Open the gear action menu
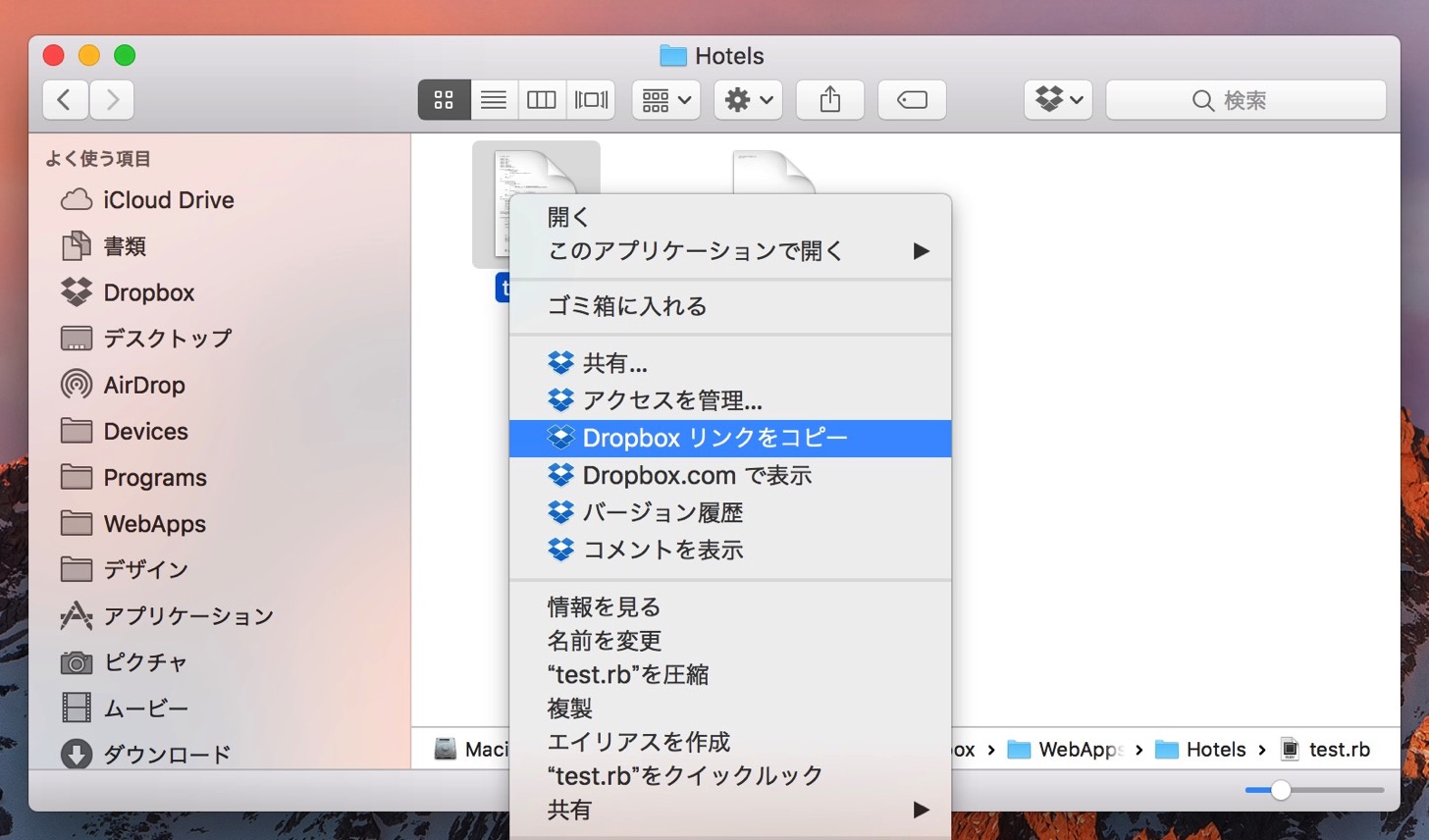Screen dimensions: 1429x840 (x=748, y=99)
